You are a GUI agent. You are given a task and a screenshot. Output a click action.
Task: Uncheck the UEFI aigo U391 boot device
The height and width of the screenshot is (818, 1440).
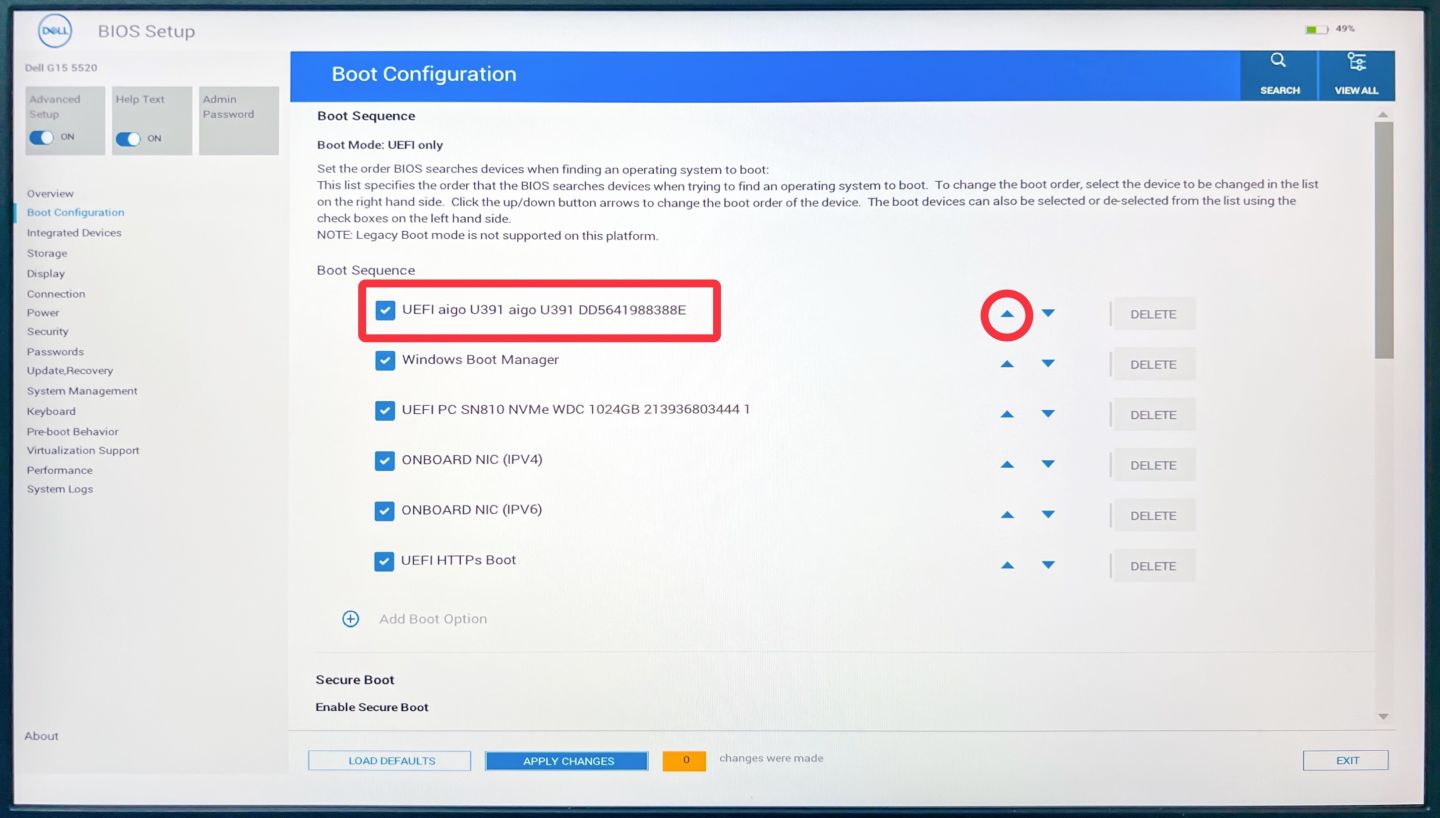click(x=385, y=311)
